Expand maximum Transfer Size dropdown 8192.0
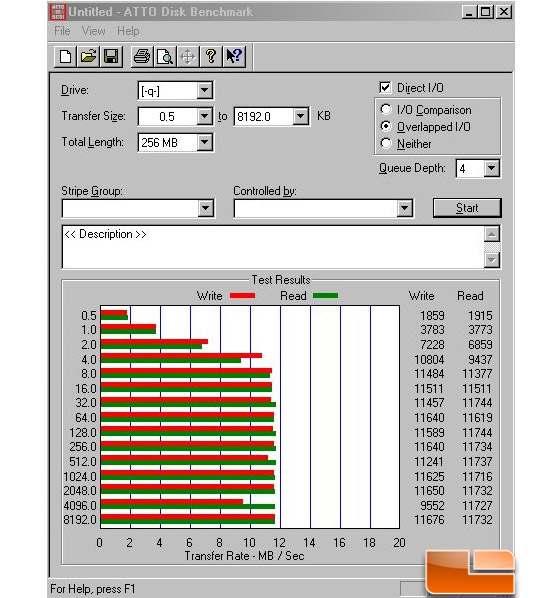550x598 pixels. (301, 116)
